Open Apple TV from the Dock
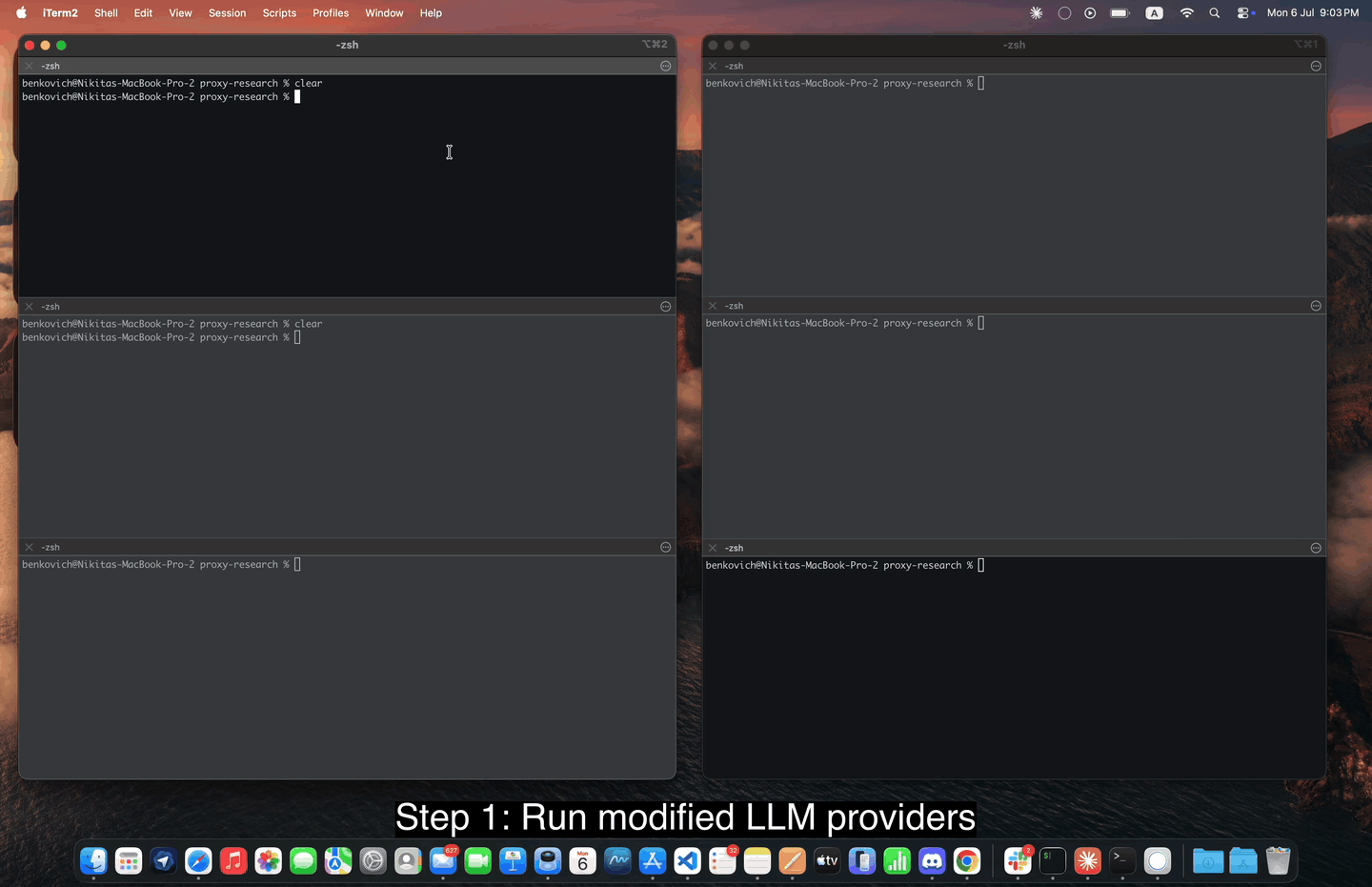1372x887 pixels. [827, 861]
